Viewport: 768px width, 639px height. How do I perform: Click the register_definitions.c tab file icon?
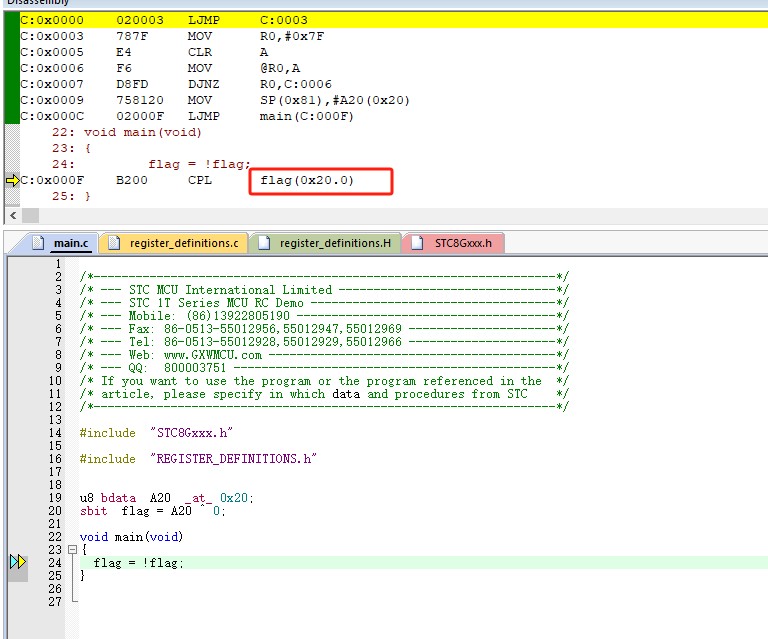click(x=114, y=243)
